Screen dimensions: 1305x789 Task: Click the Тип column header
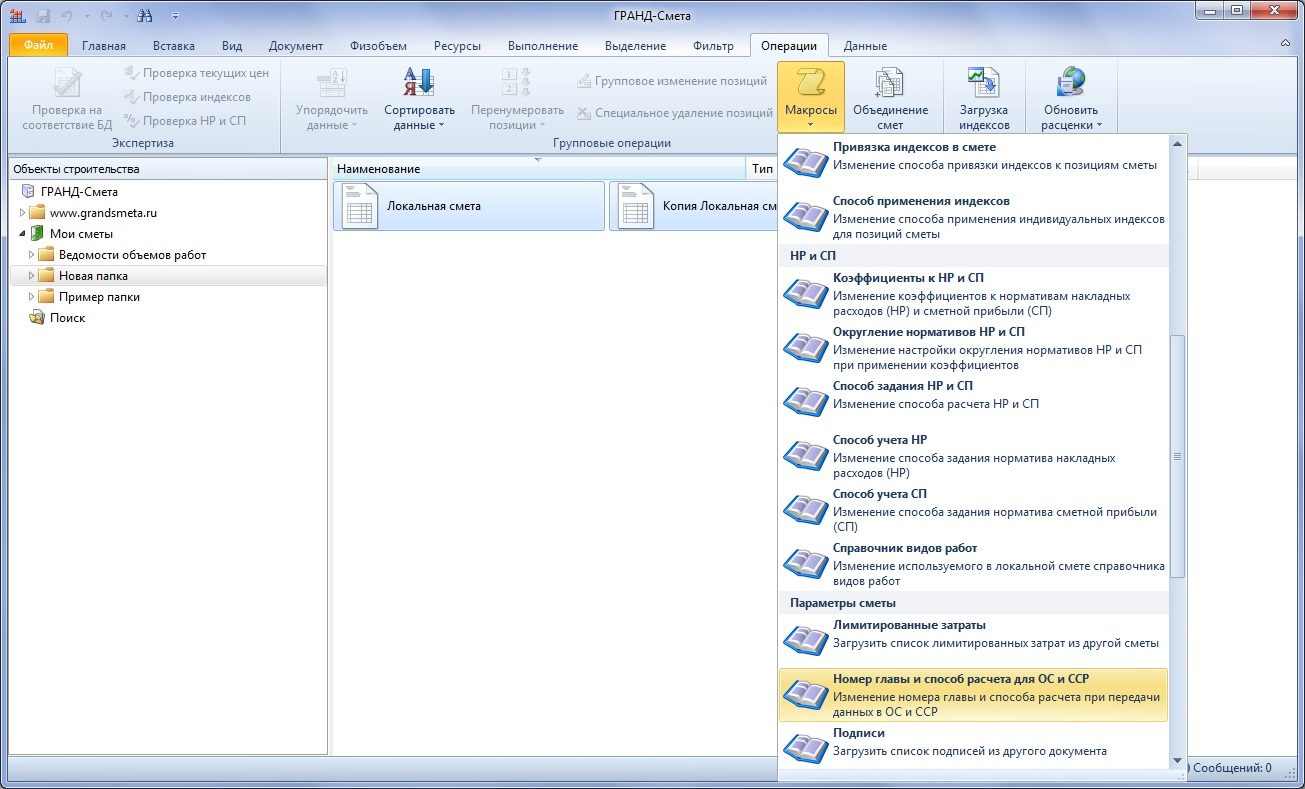click(x=762, y=169)
